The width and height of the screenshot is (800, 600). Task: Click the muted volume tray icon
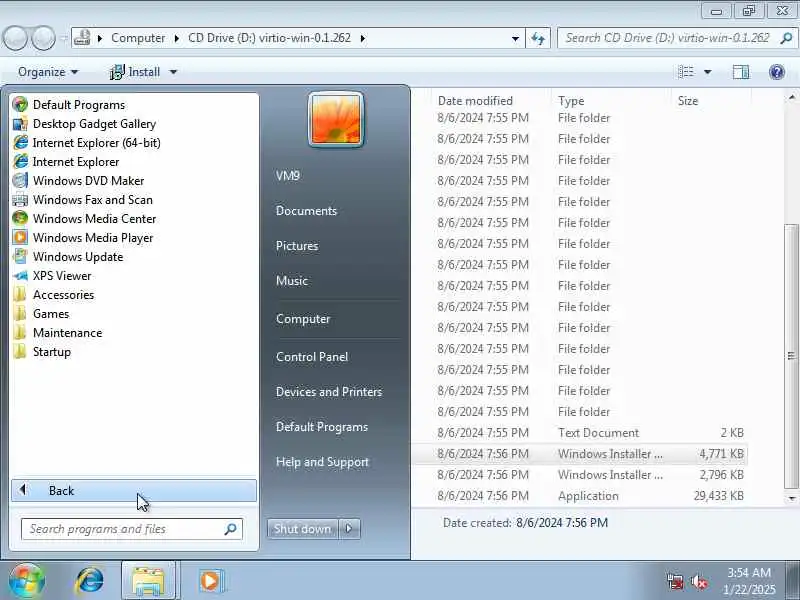tap(699, 581)
